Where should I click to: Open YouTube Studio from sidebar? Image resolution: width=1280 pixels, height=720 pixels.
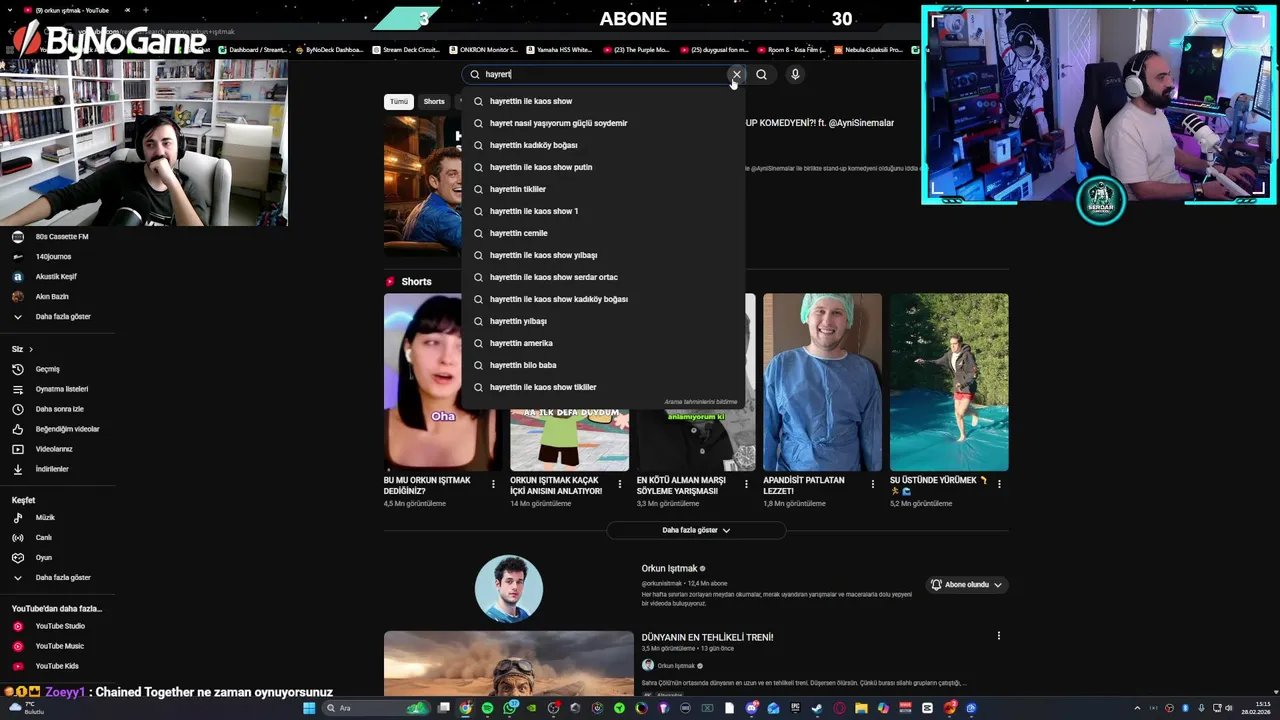coord(58,626)
